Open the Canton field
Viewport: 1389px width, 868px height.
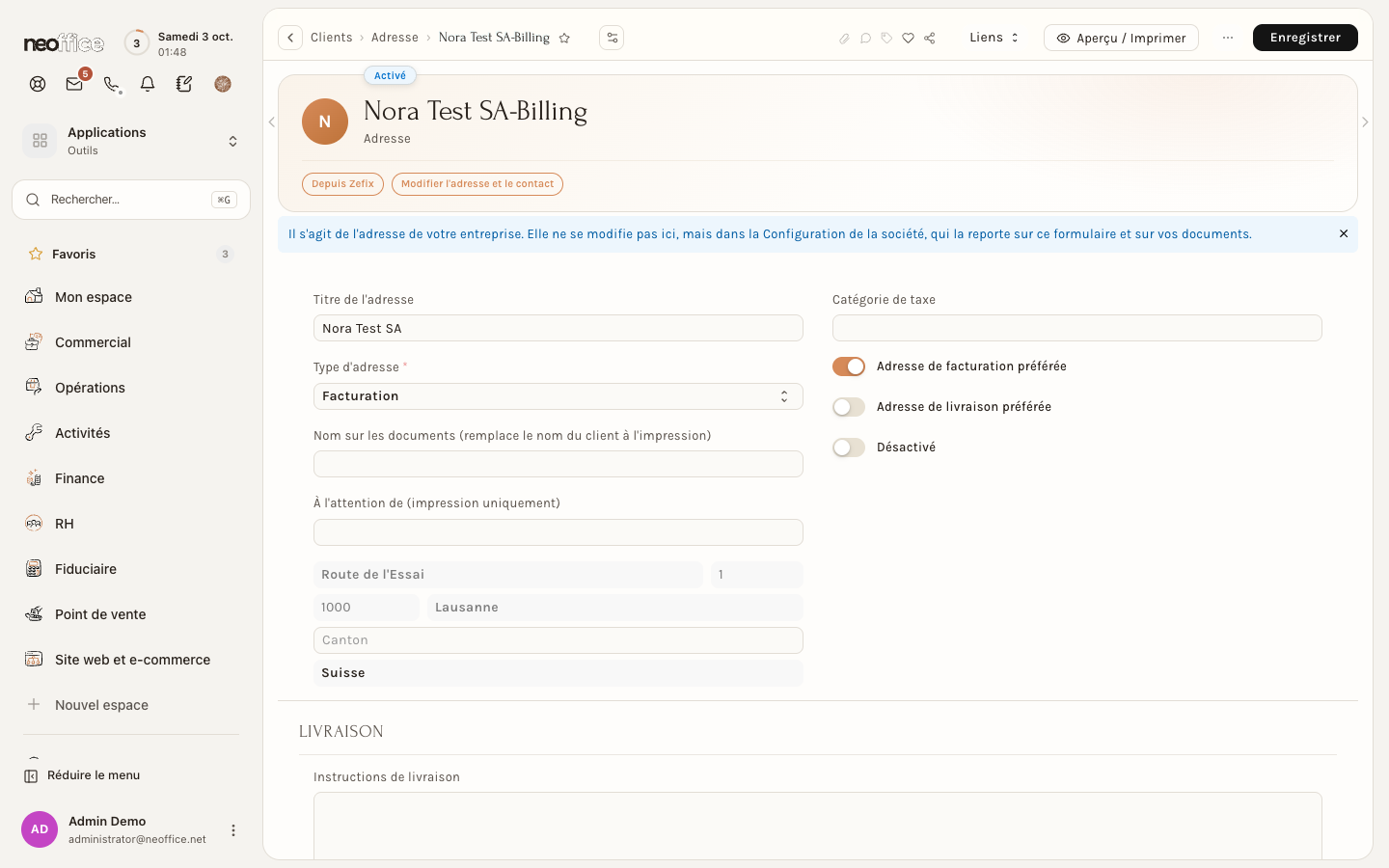coord(558,640)
